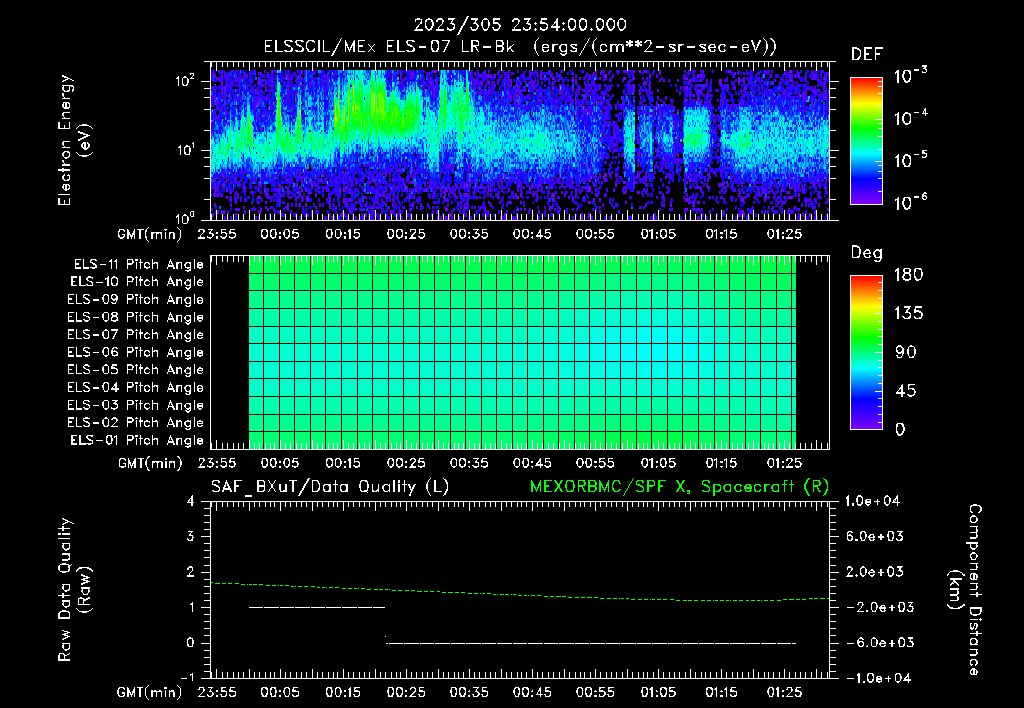1024x708 pixels.
Task: Click the 1.0e+04 right axis value
Action: tap(872, 502)
